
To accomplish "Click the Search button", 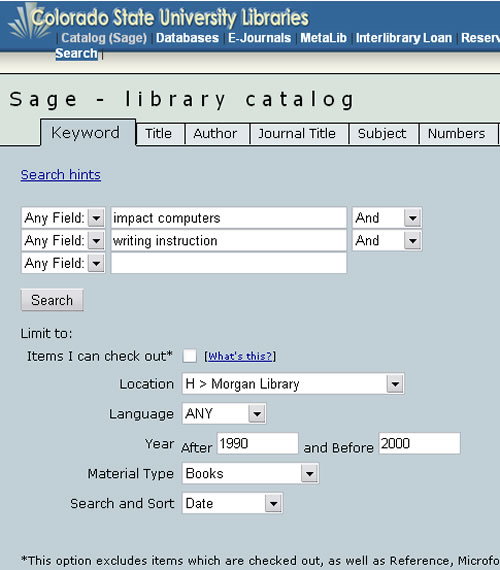I will (52, 300).
